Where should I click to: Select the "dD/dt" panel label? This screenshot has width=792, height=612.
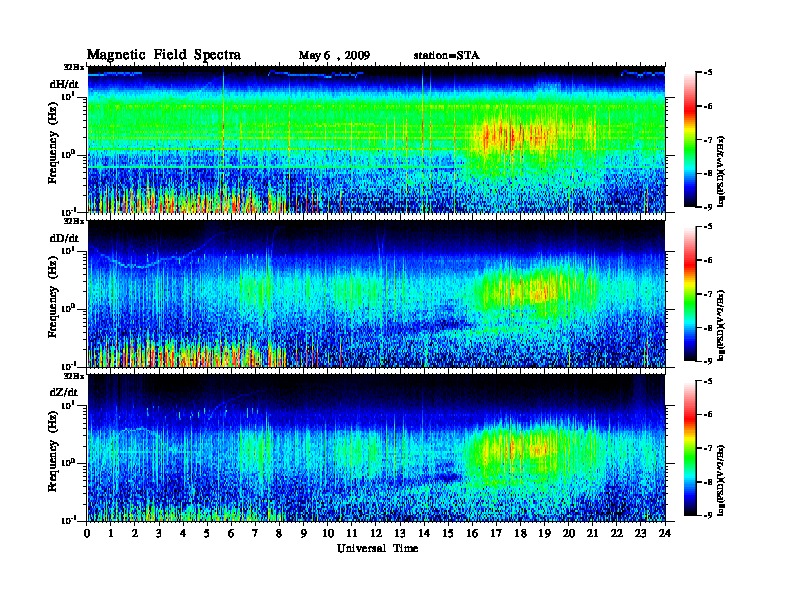tap(64, 238)
